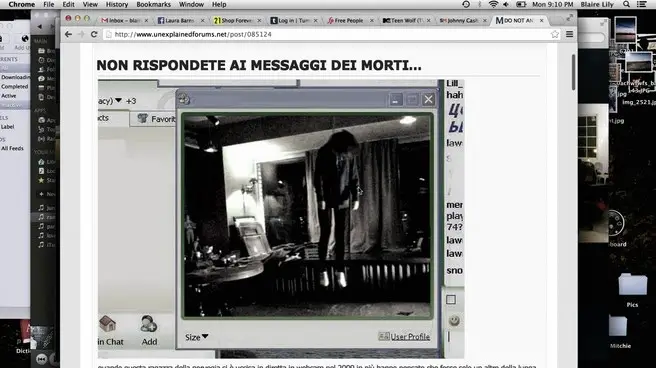This screenshot has height=368, width=656.
Task: Click the smiley emoticon icon
Action: (454, 321)
